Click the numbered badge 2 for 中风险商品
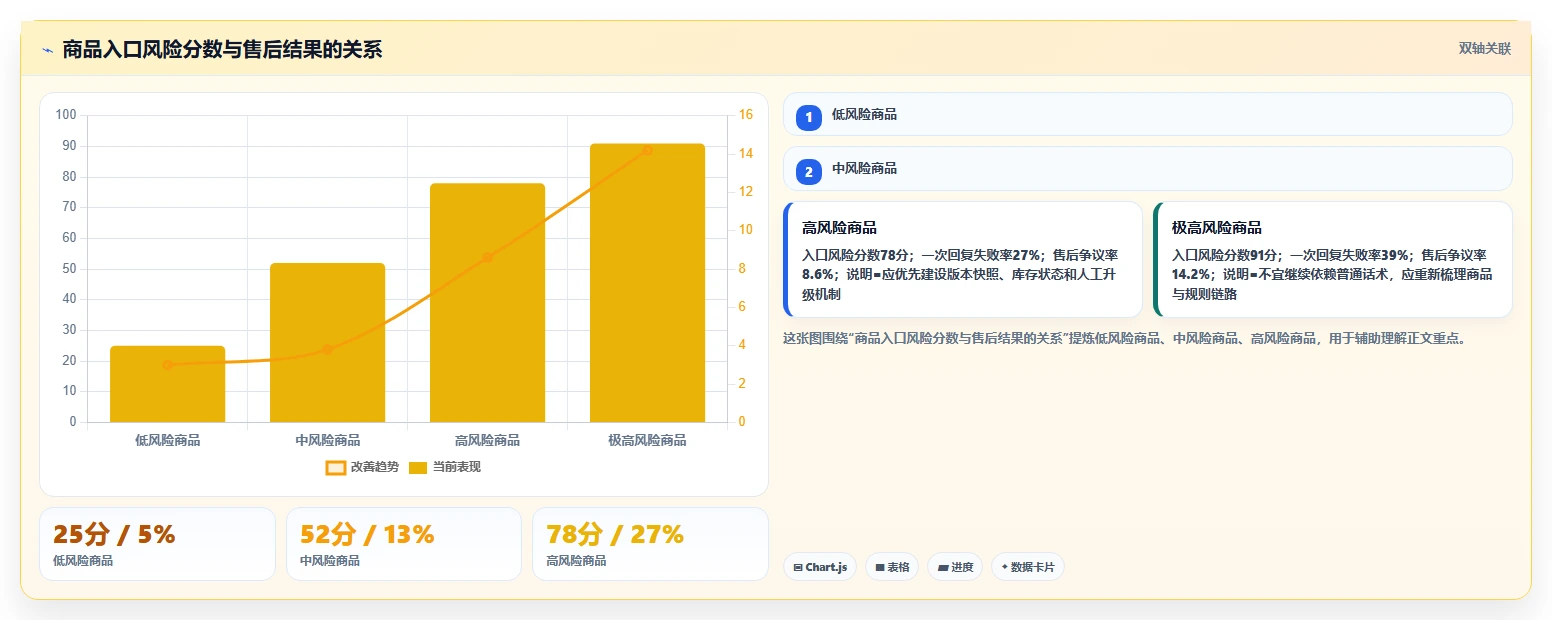This screenshot has height=620, width=1552. click(x=809, y=171)
